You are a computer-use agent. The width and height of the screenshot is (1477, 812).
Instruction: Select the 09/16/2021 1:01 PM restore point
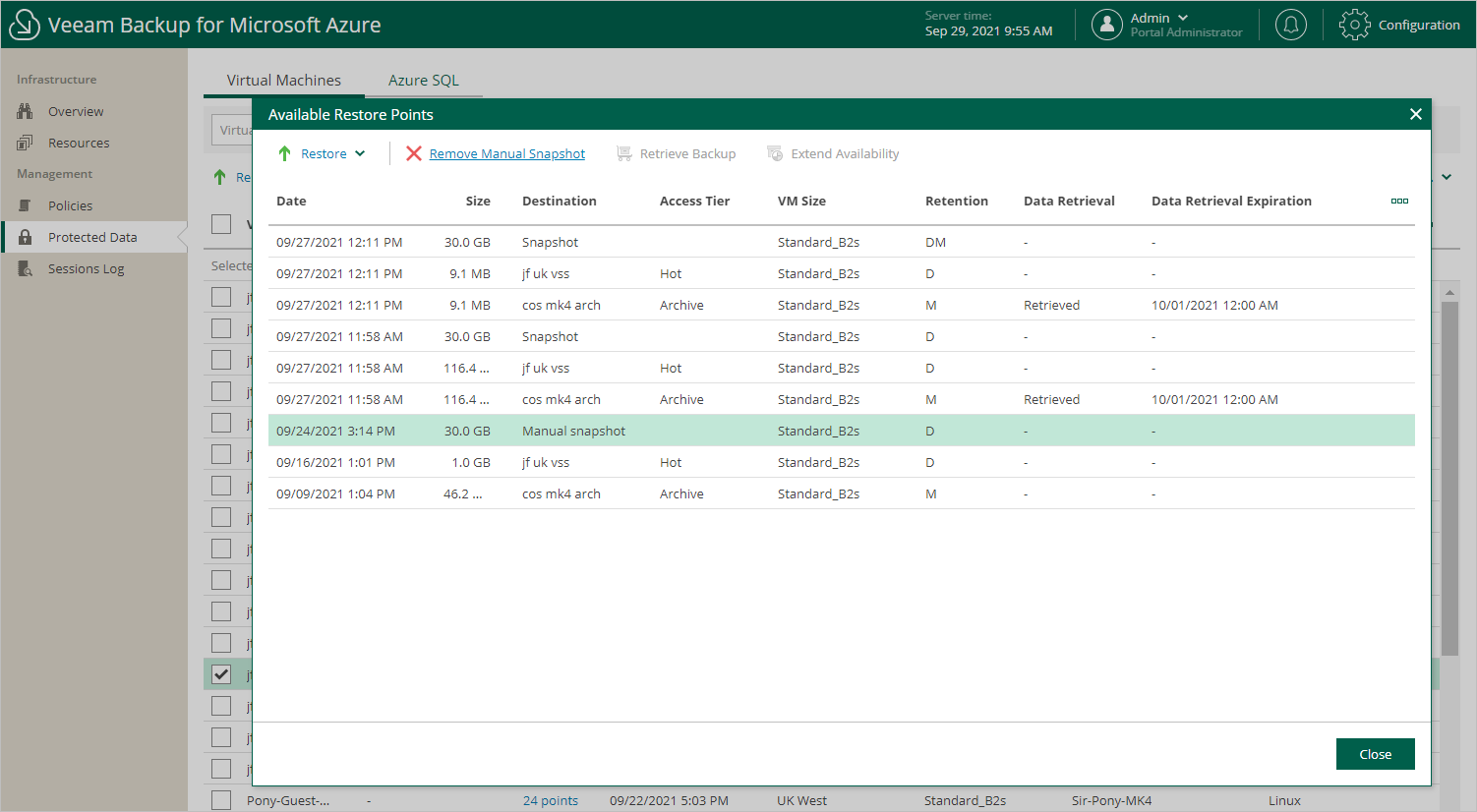tap(842, 462)
